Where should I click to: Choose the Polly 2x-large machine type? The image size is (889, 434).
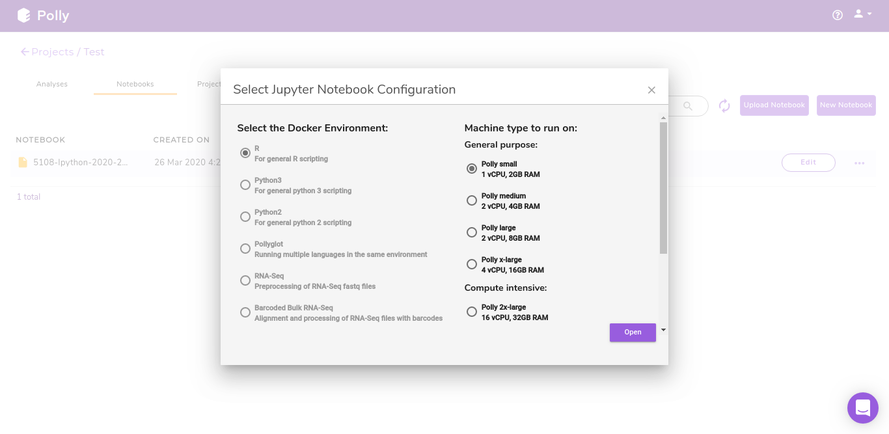[x=471, y=311]
